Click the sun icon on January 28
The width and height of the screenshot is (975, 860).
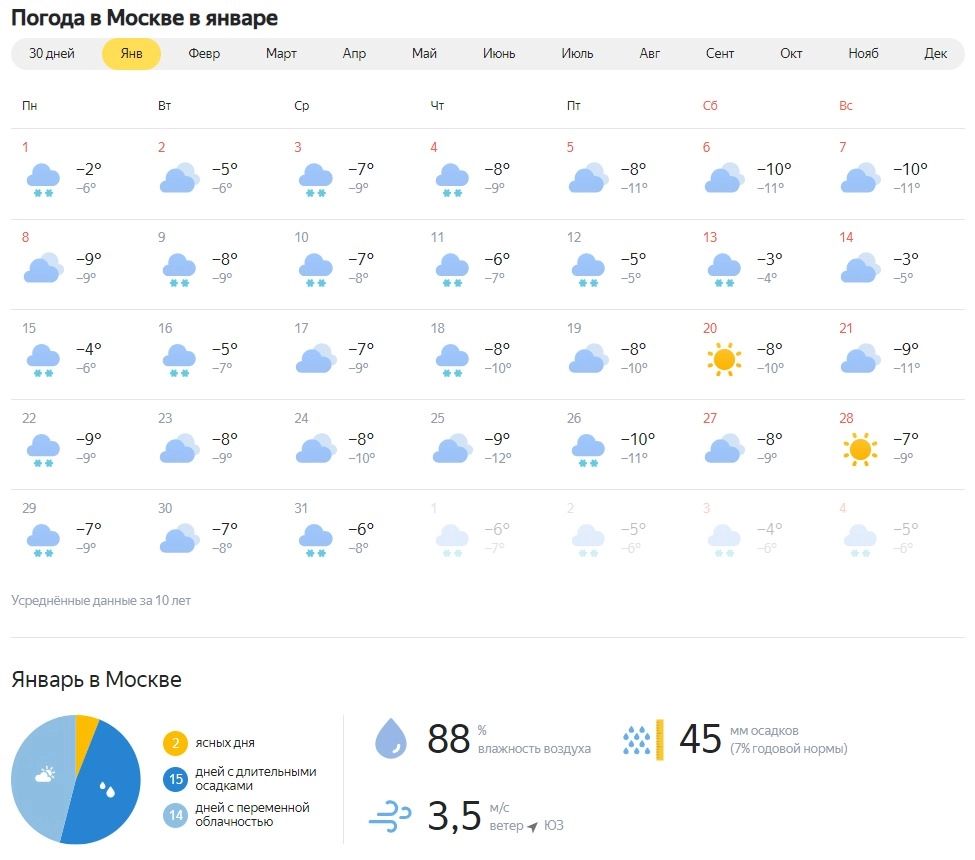click(859, 449)
